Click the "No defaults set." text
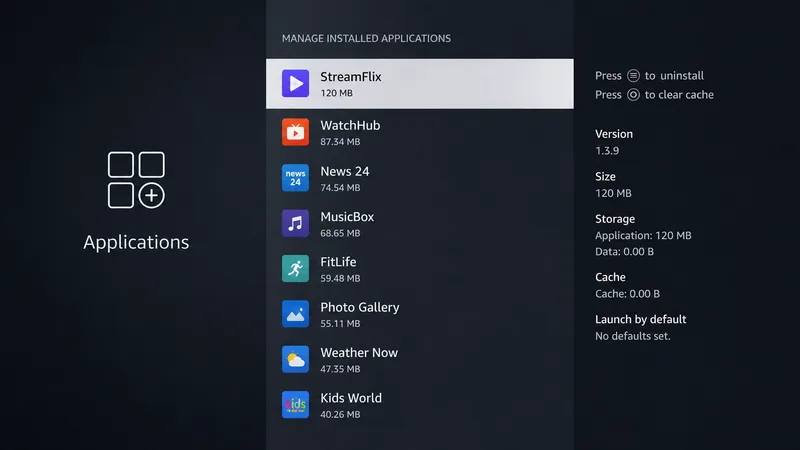 [x=633, y=336]
